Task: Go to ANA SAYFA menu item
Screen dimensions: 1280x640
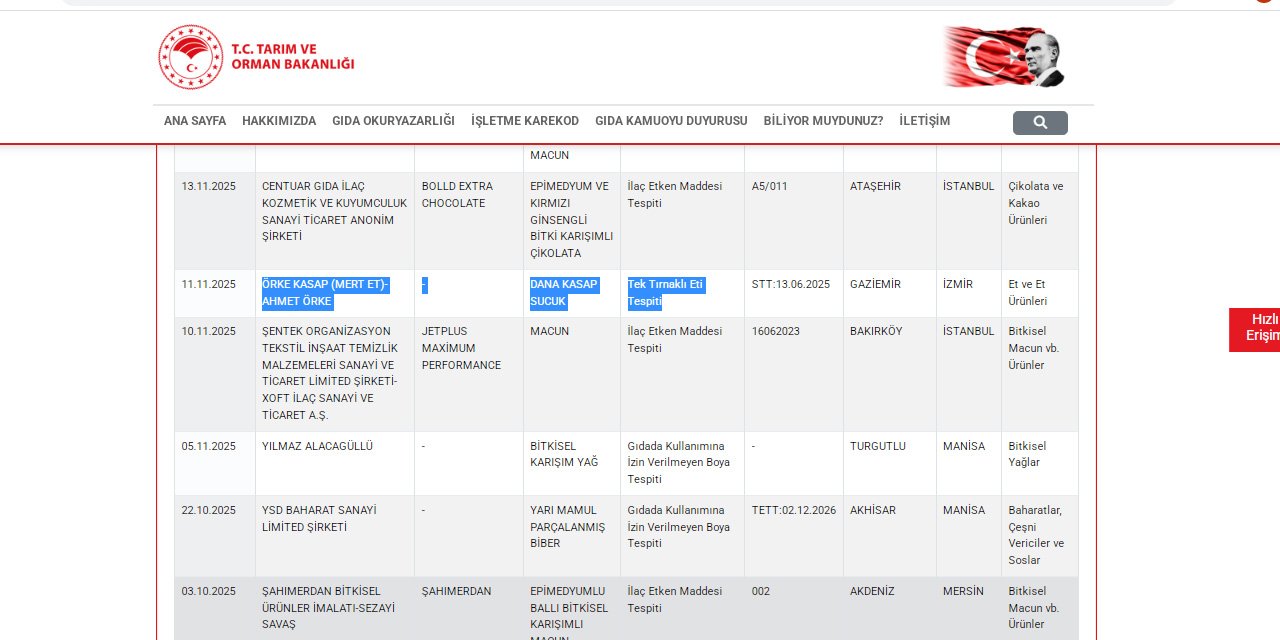Action: coord(195,121)
